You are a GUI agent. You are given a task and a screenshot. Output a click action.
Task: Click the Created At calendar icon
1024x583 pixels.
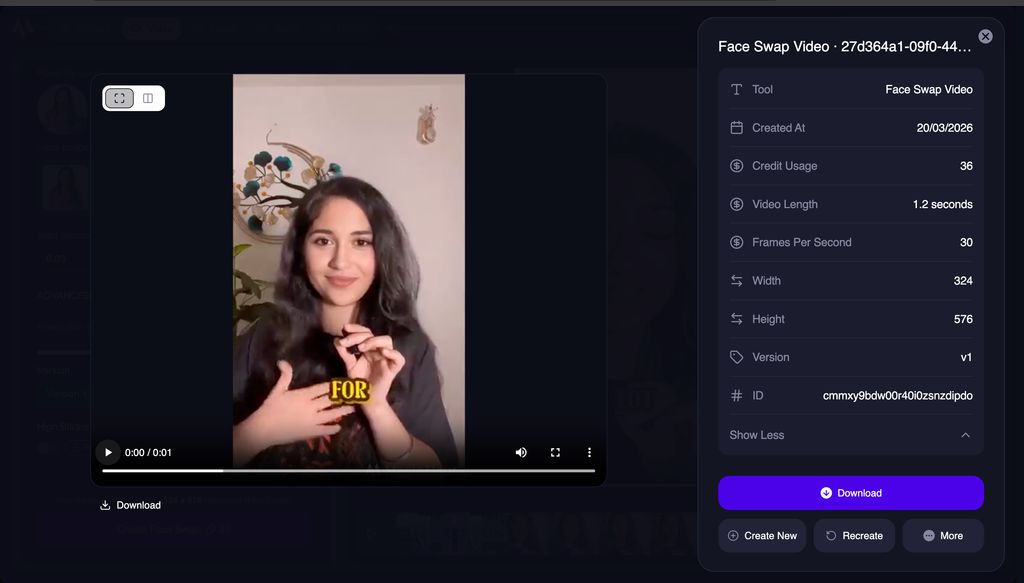(737, 128)
